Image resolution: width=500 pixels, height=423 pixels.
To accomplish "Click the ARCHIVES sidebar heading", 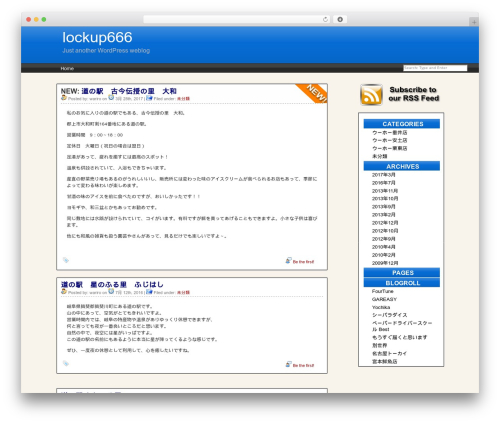I will click(402, 166).
